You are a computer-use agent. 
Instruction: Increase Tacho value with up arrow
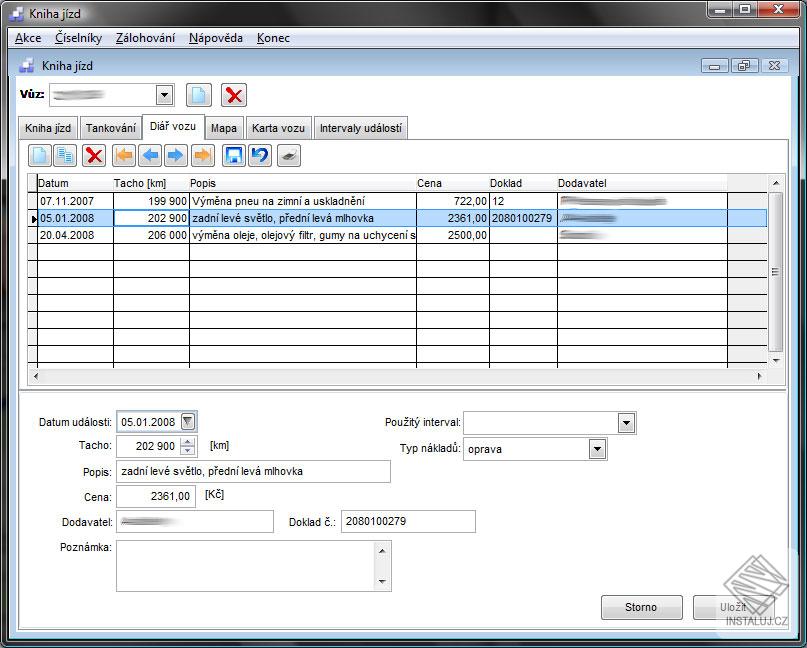(x=188, y=442)
